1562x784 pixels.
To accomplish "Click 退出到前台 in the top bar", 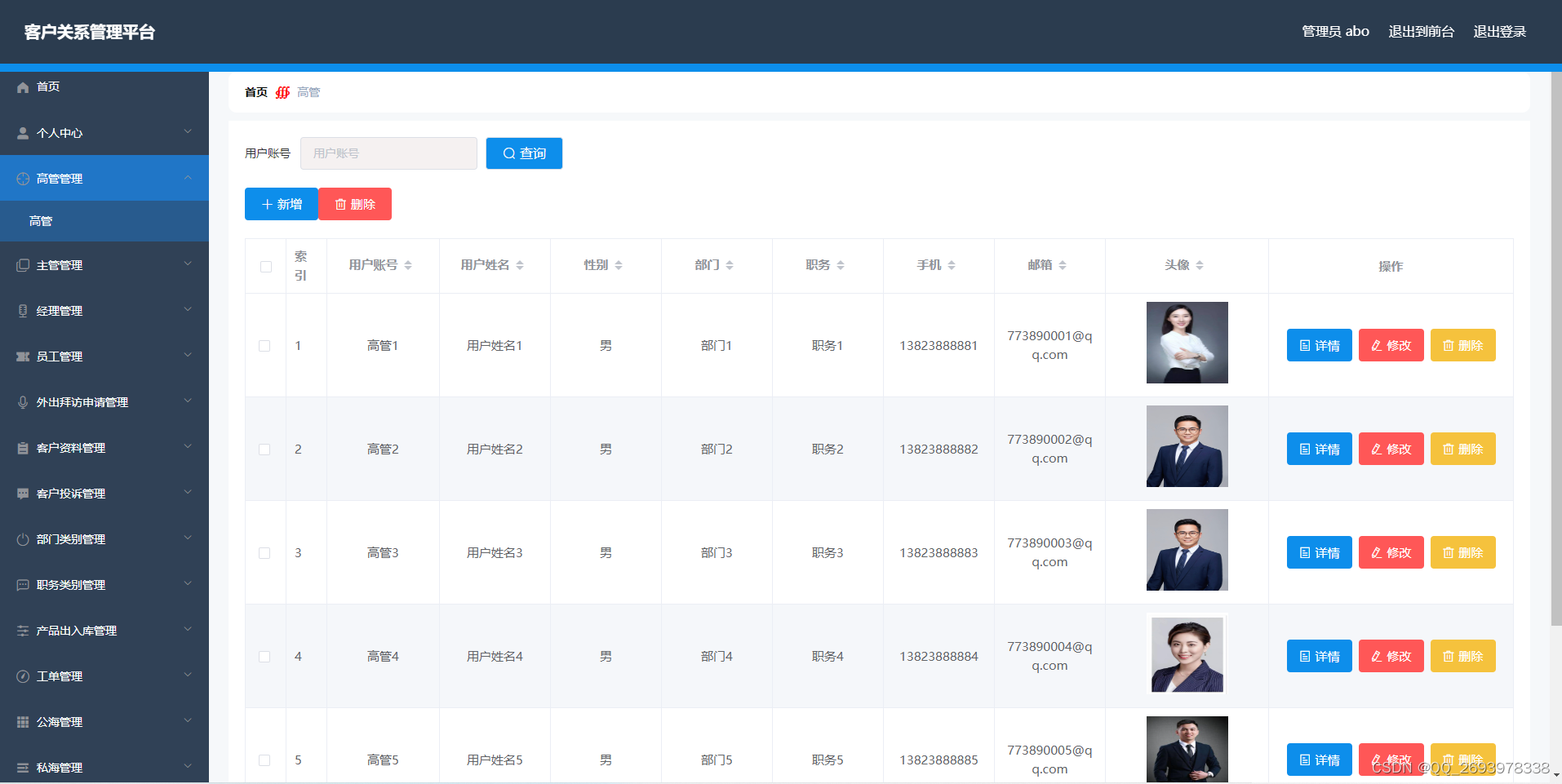I will [x=1422, y=32].
